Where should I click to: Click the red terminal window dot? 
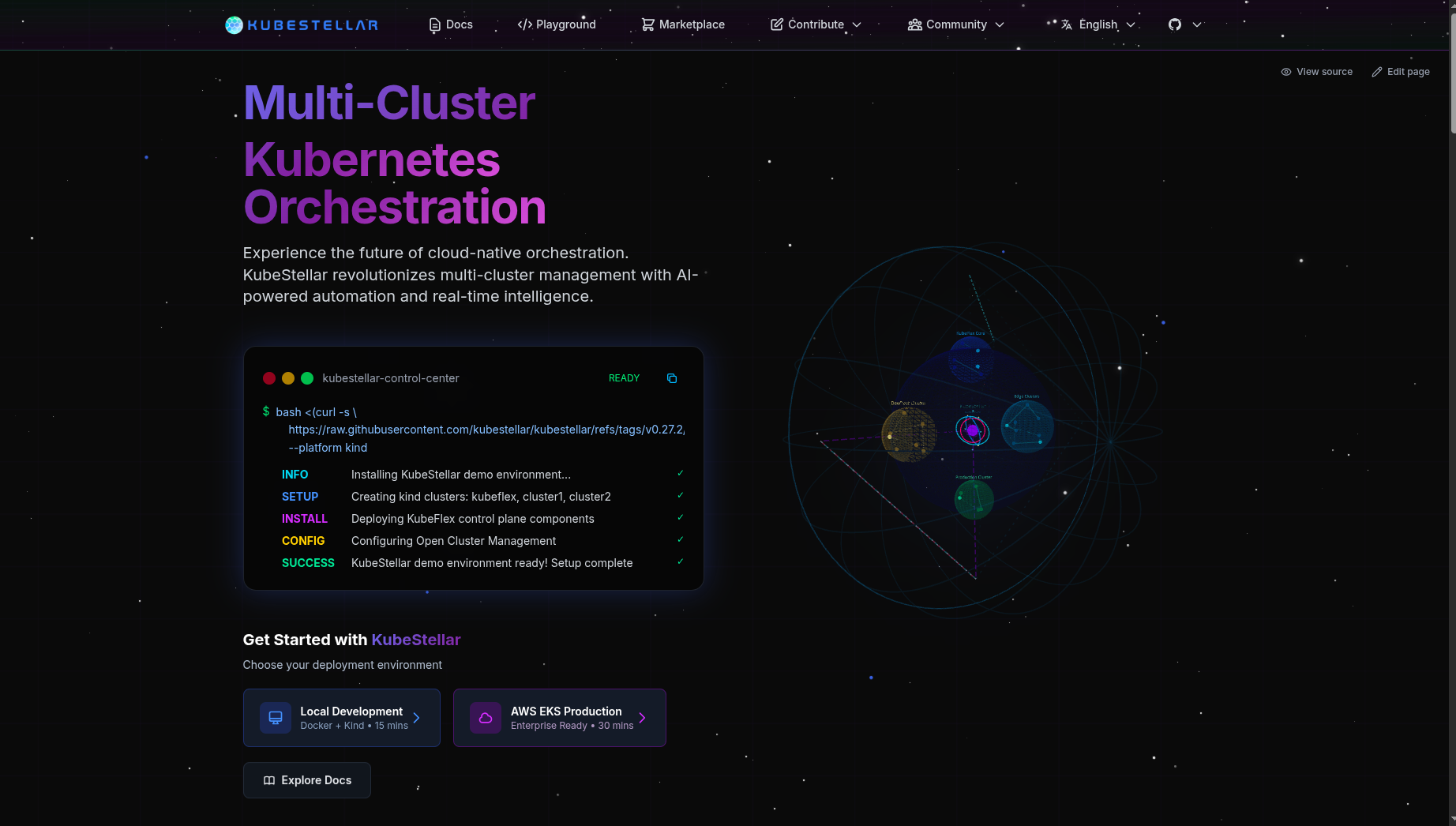tap(269, 379)
